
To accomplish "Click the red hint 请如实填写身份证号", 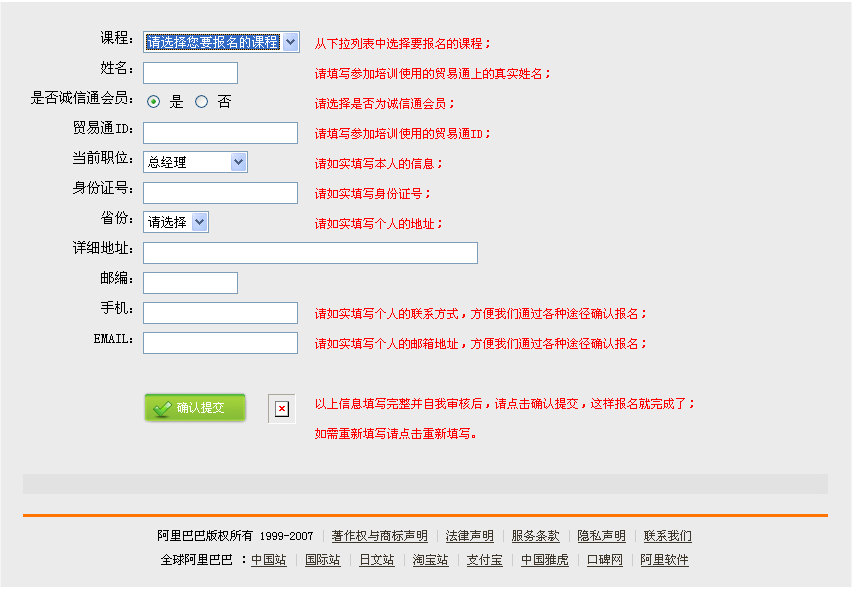I will pyautogui.click(x=372, y=194).
